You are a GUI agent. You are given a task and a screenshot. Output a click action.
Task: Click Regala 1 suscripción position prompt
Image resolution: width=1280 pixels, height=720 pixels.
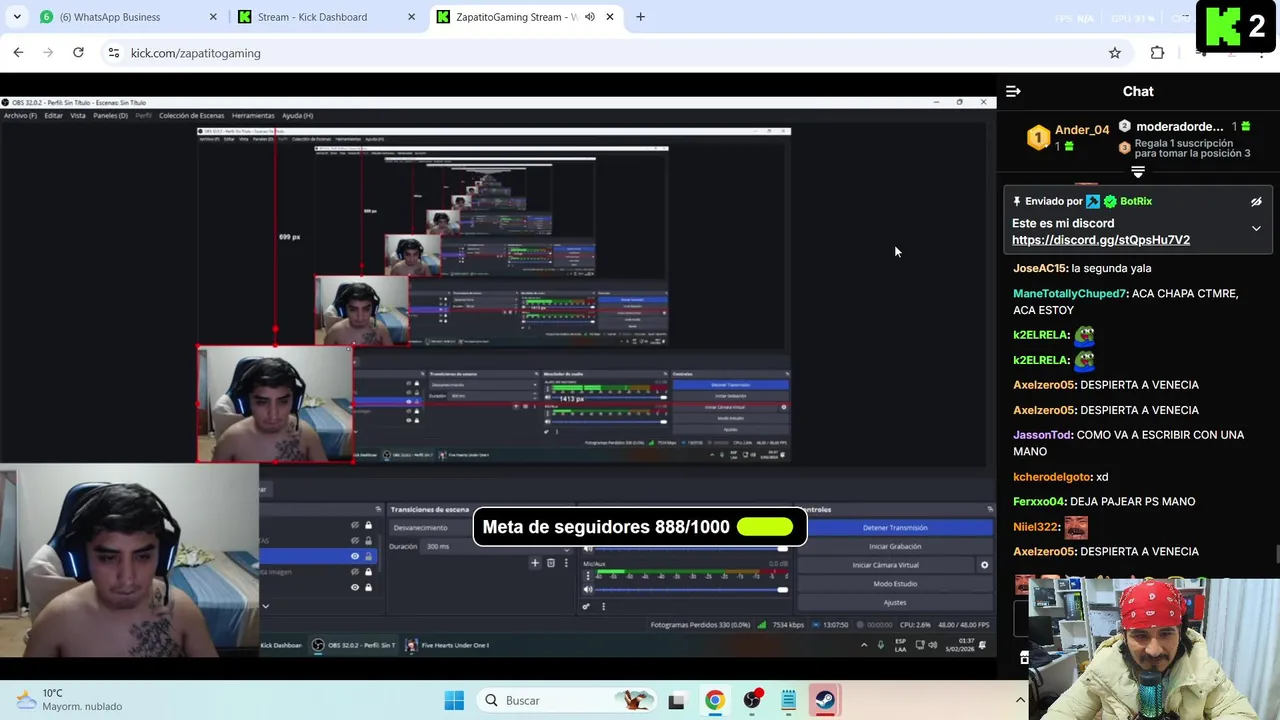pos(1192,148)
